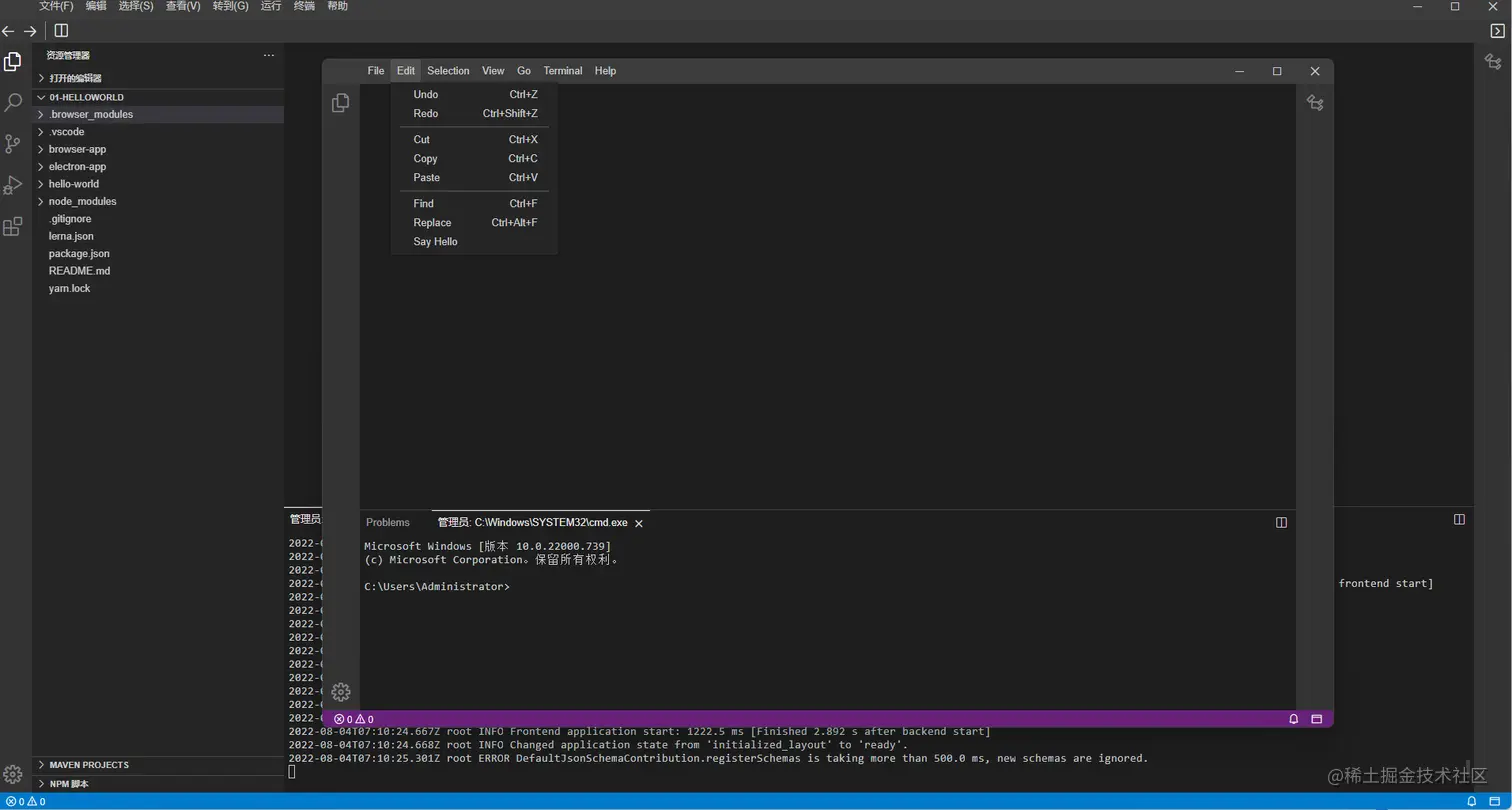Toggle the bottom panel icon in the purple status bar
This screenshot has height=810, width=1512.
pos(1317,719)
